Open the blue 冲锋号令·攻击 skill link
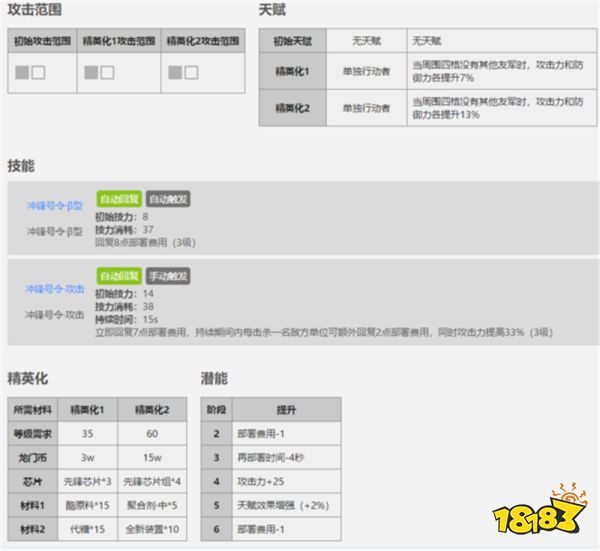The height and width of the screenshot is (551, 600). [x=54, y=289]
